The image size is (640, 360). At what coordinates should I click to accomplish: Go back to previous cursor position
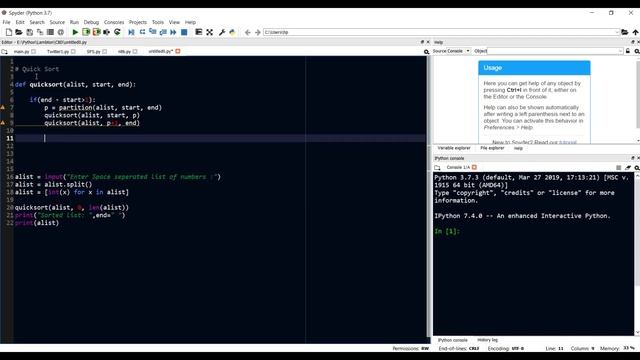[247, 32]
